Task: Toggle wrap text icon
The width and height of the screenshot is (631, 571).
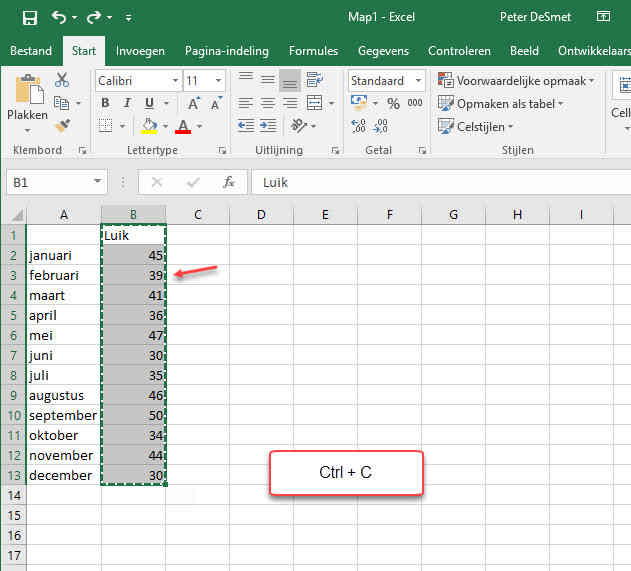Action: pyautogui.click(x=314, y=80)
